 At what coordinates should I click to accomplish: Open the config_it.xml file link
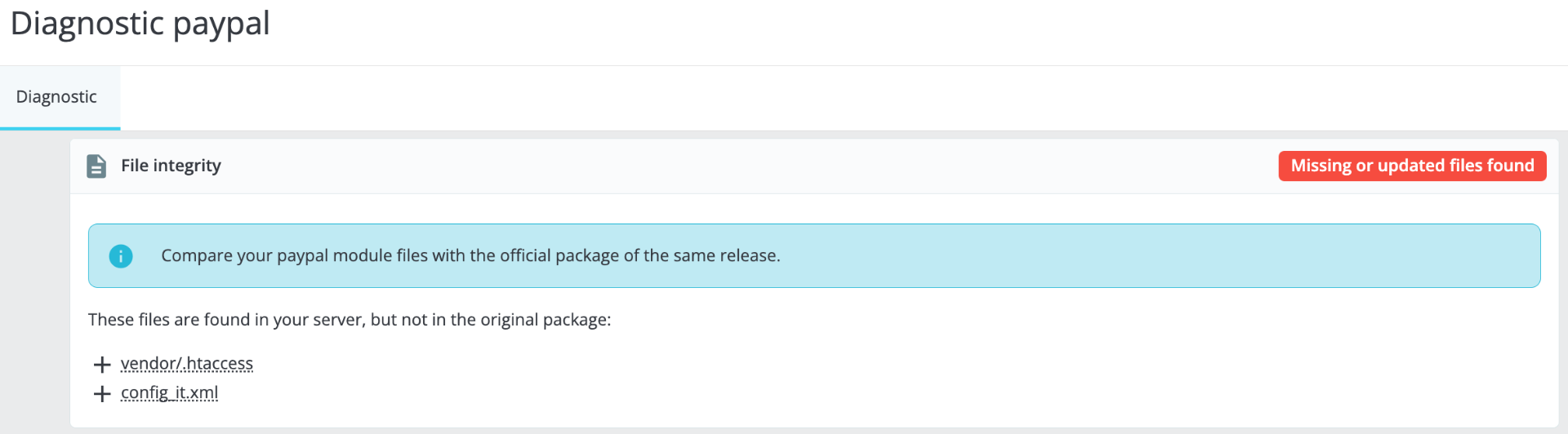coord(169,393)
